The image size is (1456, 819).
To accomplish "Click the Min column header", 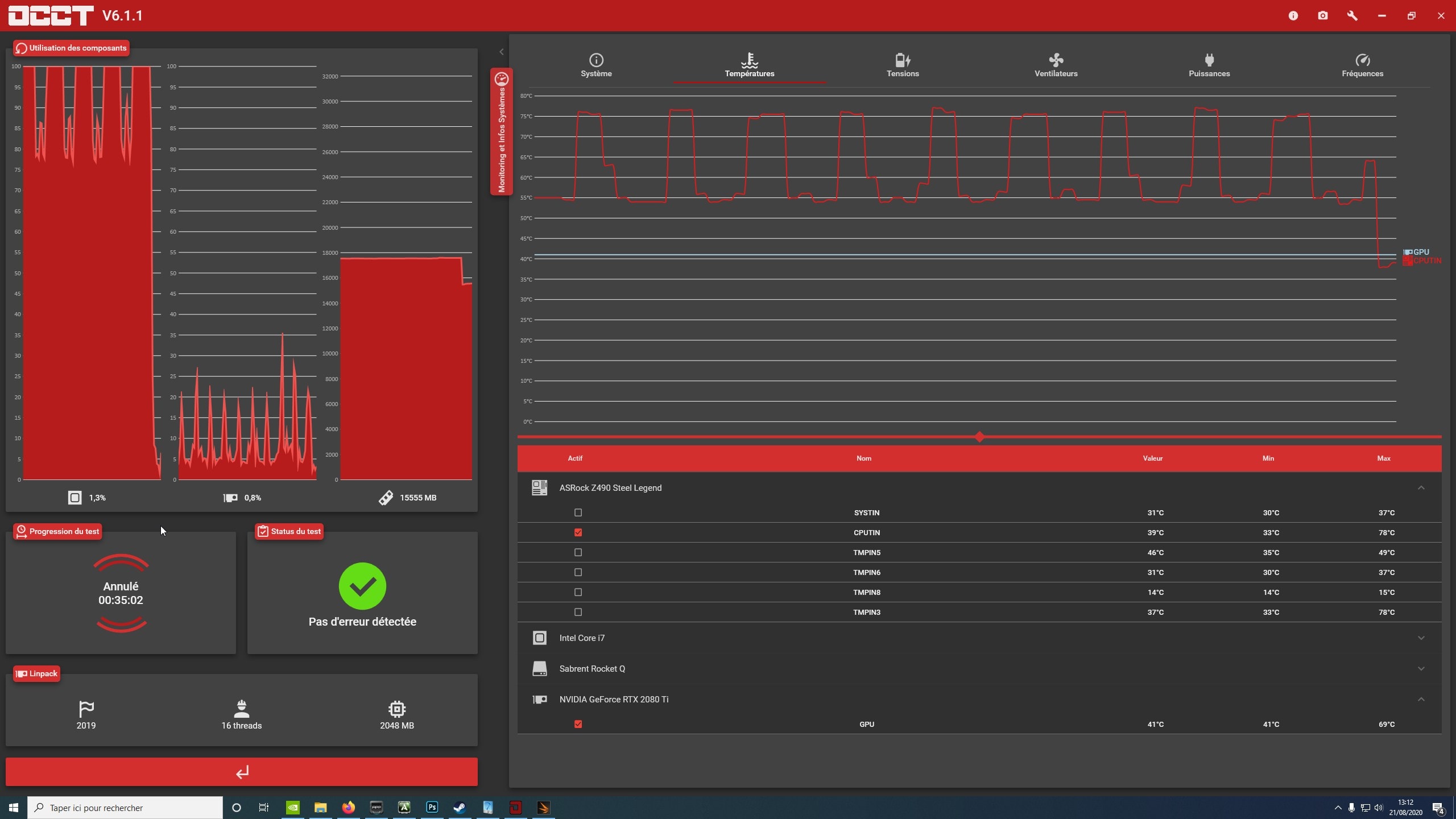I will pos(1268,458).
